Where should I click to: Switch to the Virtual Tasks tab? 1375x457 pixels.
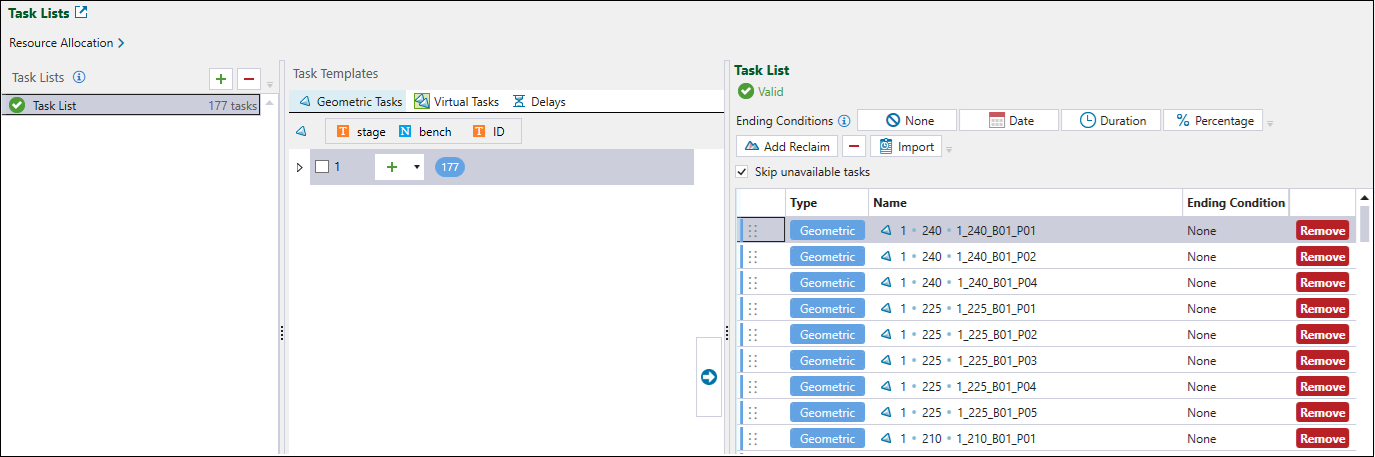click(x=457, y=101)
